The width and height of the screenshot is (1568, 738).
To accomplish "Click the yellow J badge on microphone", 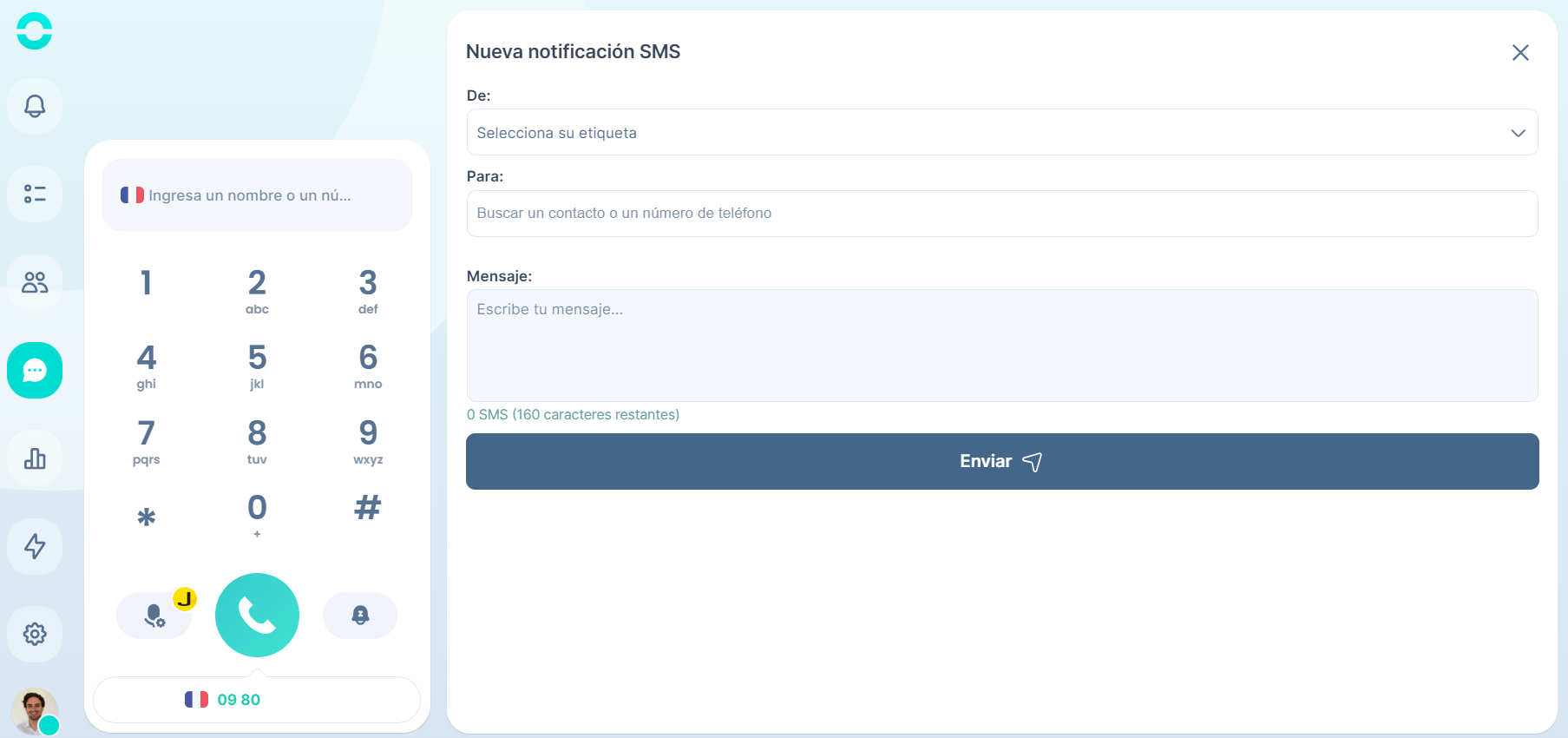I will click(185, 599).
